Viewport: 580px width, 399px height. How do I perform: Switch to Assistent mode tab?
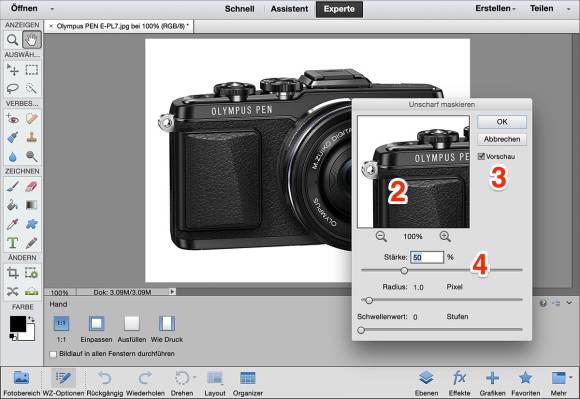click(x=289, y=9)
